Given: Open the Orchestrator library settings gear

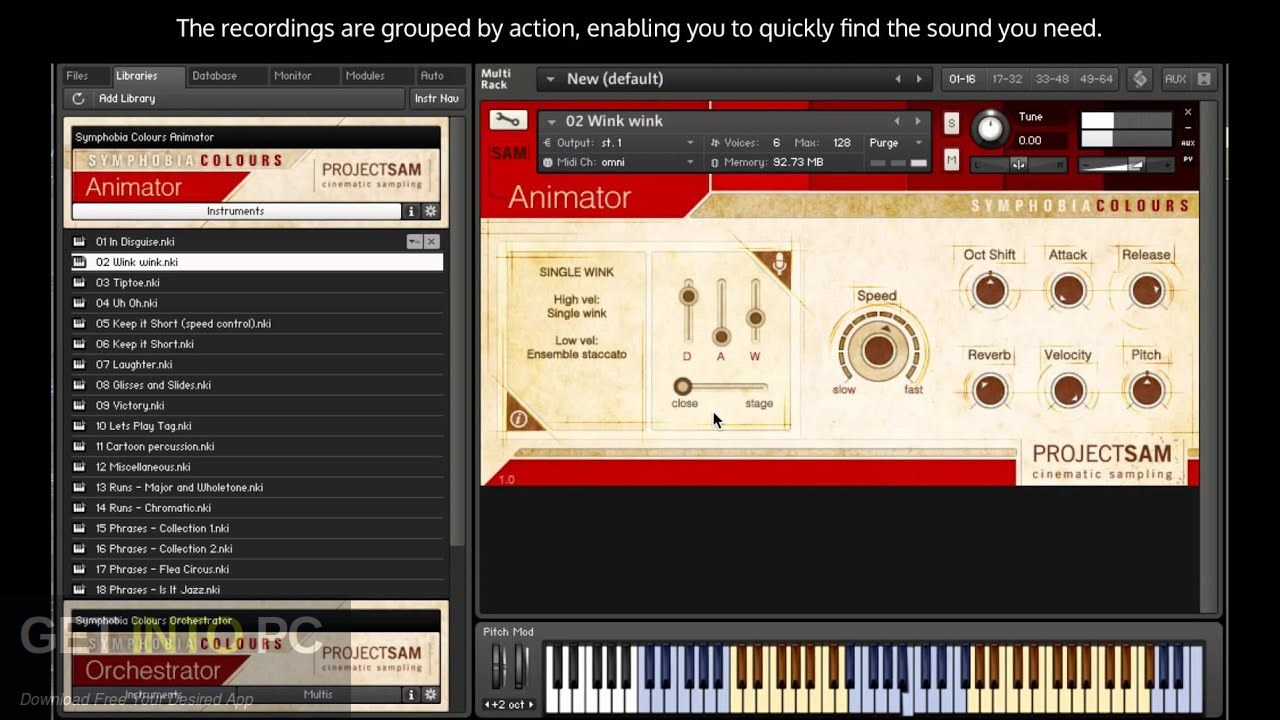Looking at the screenshot, I should [431, 694].
